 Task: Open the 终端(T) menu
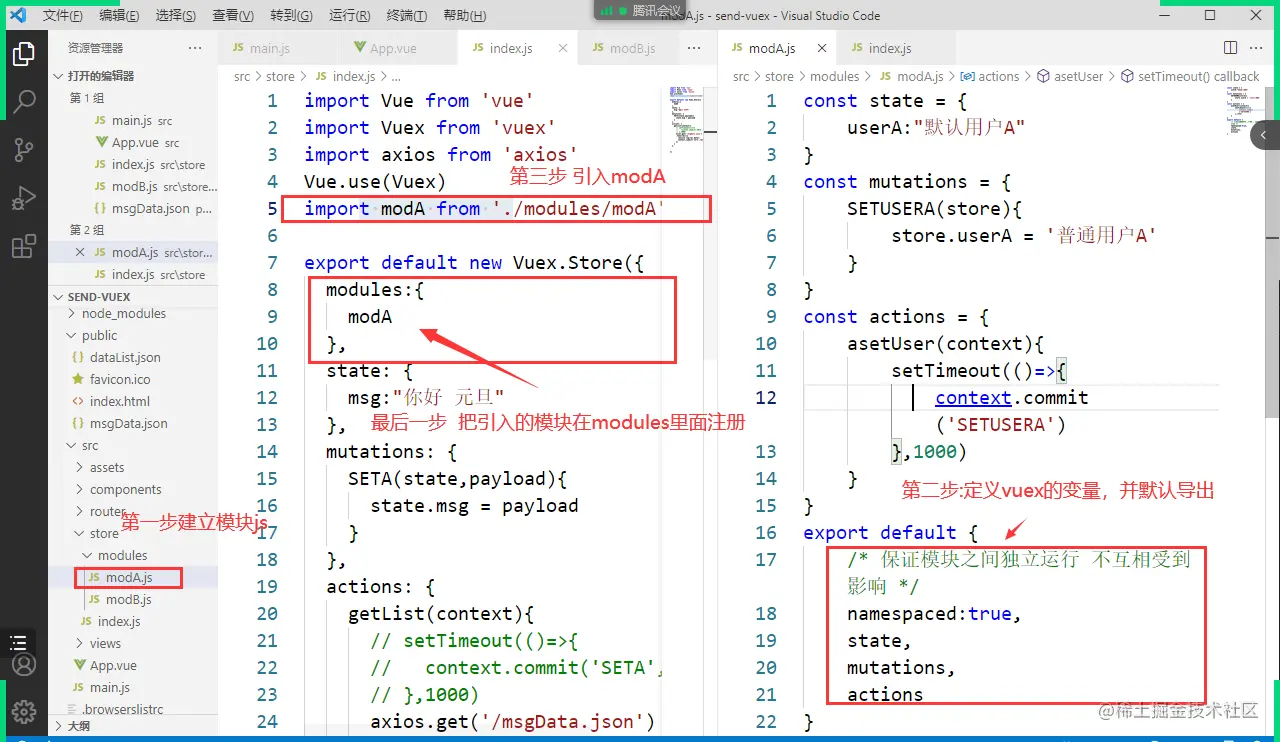pyautogui.click(x=407, y=16)
